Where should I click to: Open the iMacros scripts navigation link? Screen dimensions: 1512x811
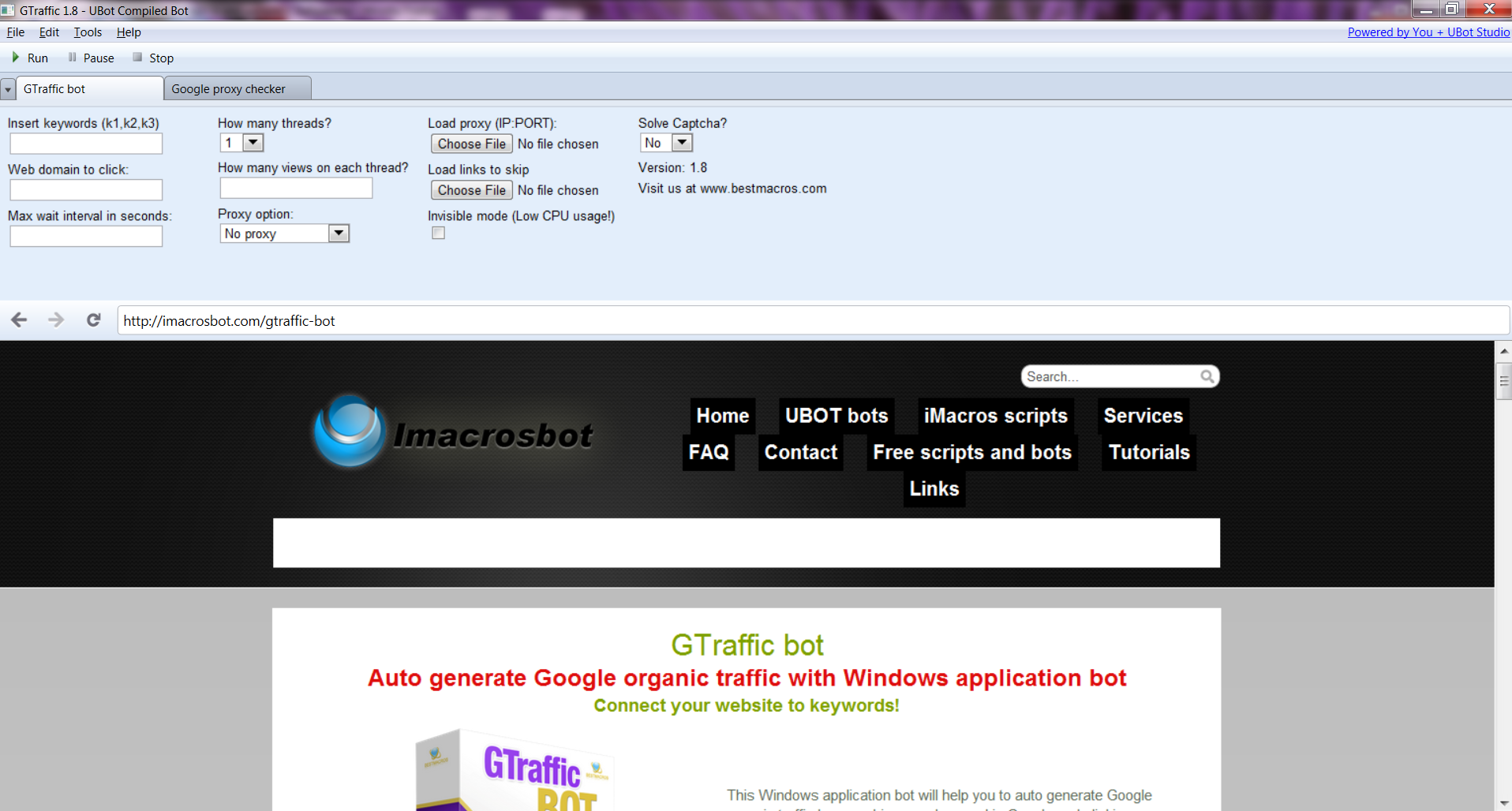tap(995, 416)
